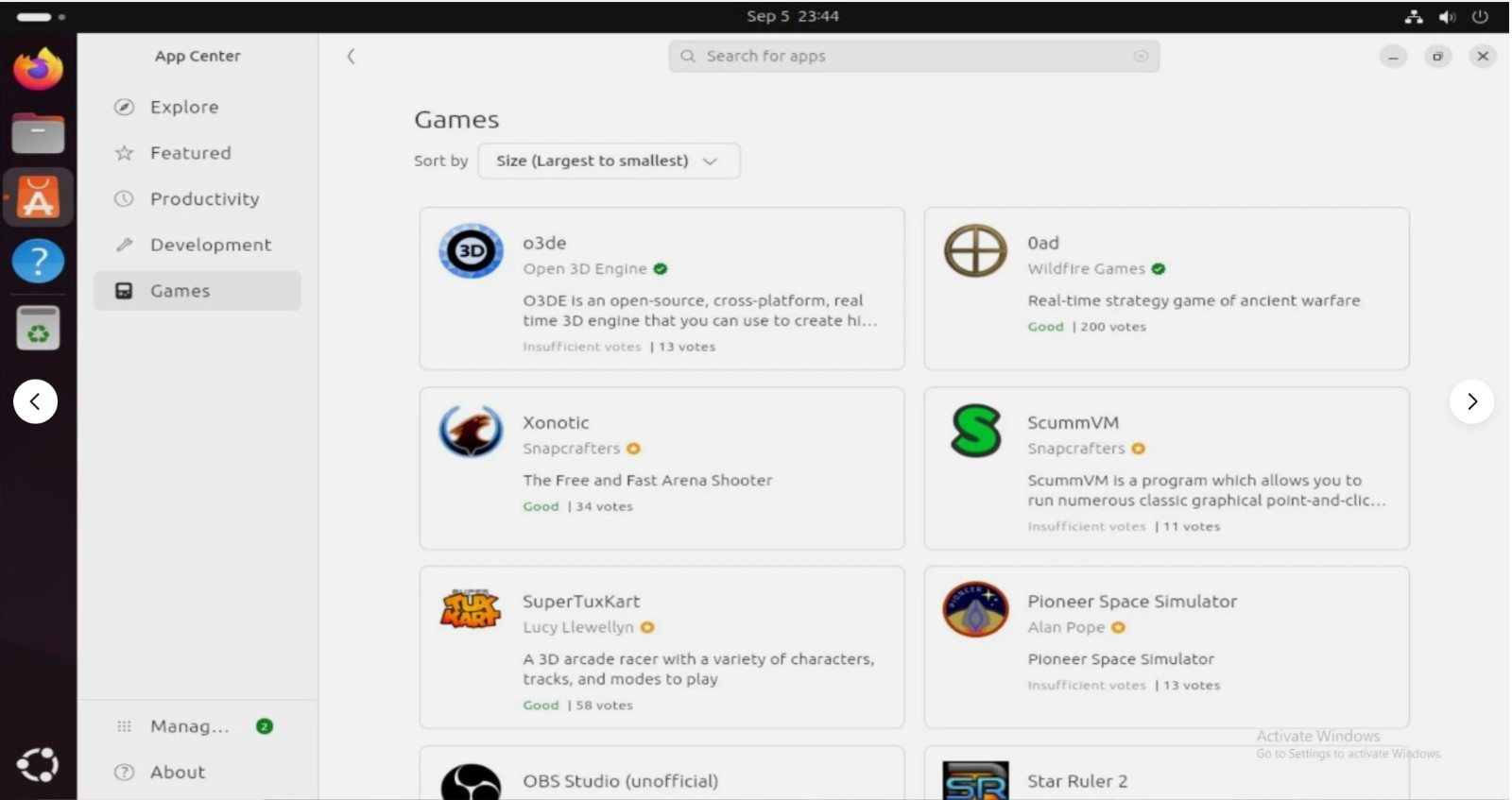Click the star badge on Xonotic's Snapcrafters
The image size is (1512, 800).
click(633, 449)
